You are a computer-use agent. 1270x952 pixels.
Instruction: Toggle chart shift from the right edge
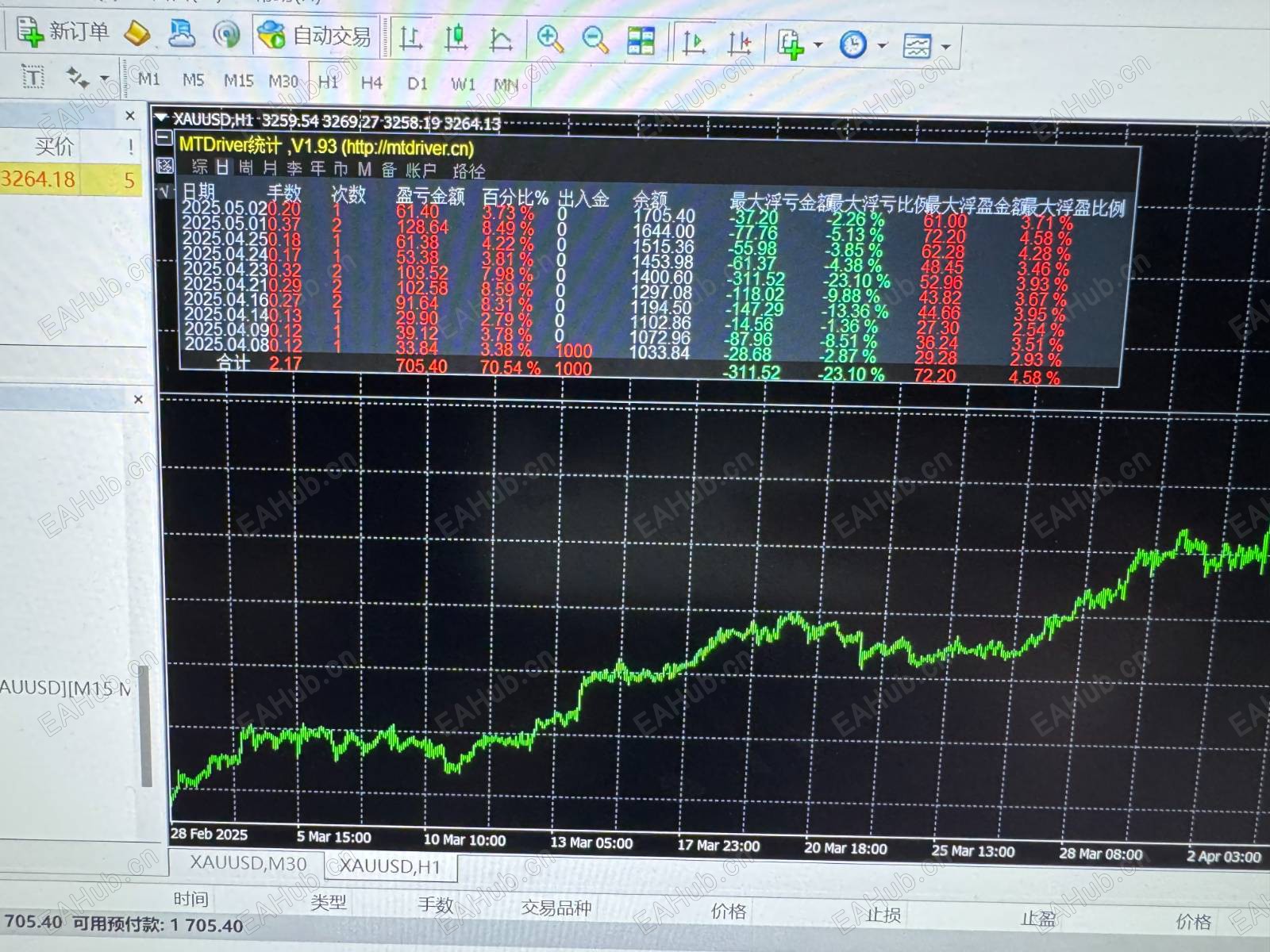(739, 43)
